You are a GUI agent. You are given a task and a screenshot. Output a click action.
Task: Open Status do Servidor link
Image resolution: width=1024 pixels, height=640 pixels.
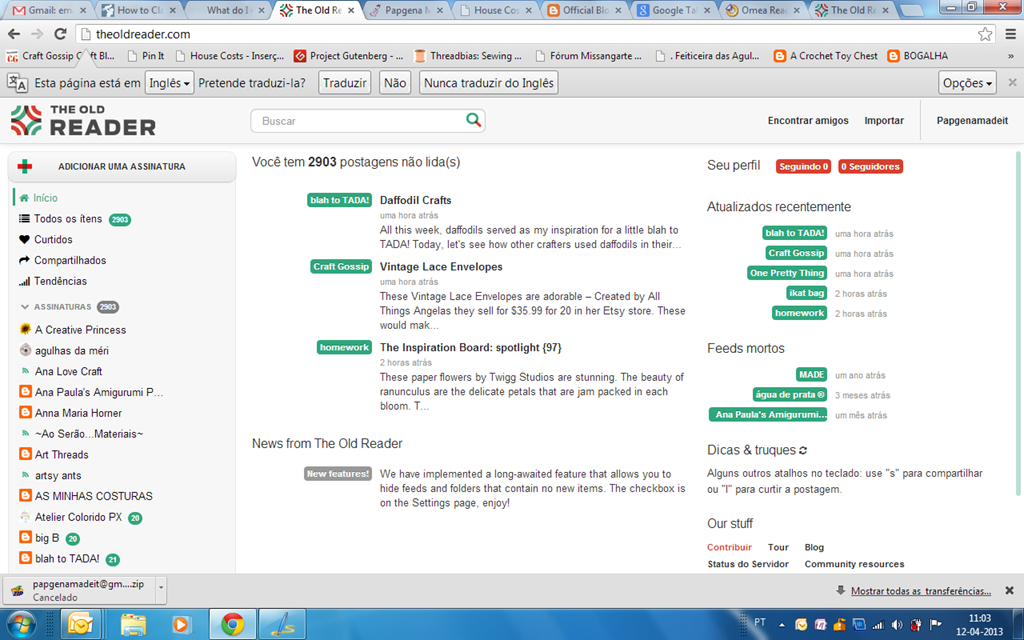(x=748, y=564)
